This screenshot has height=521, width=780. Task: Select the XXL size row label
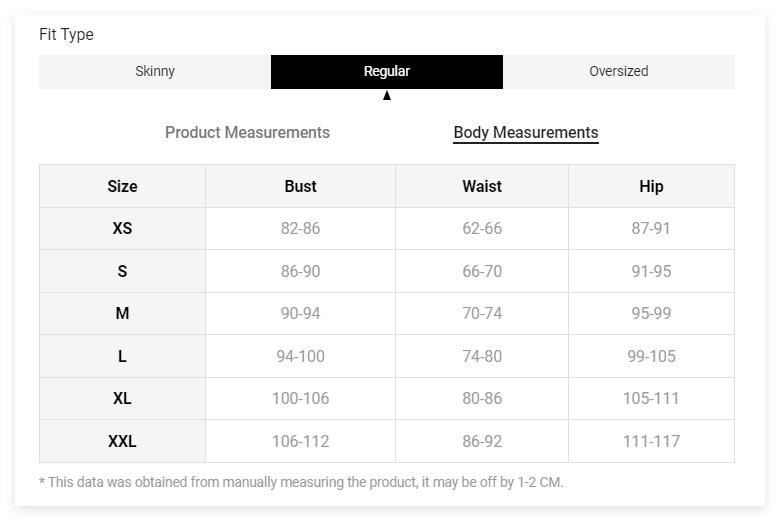coord(122,441)
